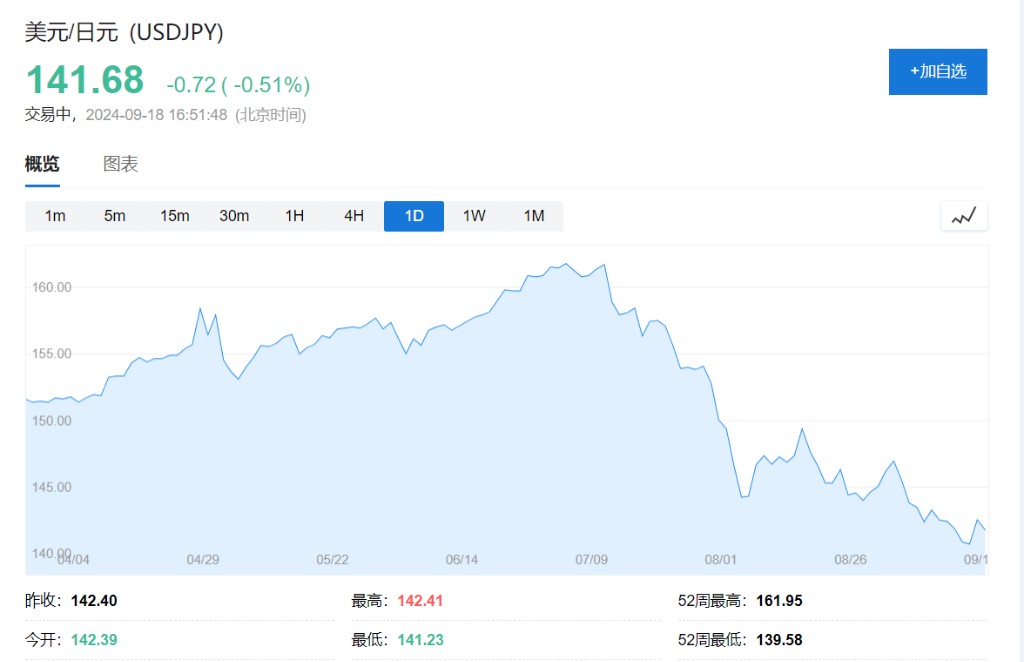The height and width of the screenshot is (662, 1024).
Task: Choose the 1M monthly interval
Action: coord(534,216)
